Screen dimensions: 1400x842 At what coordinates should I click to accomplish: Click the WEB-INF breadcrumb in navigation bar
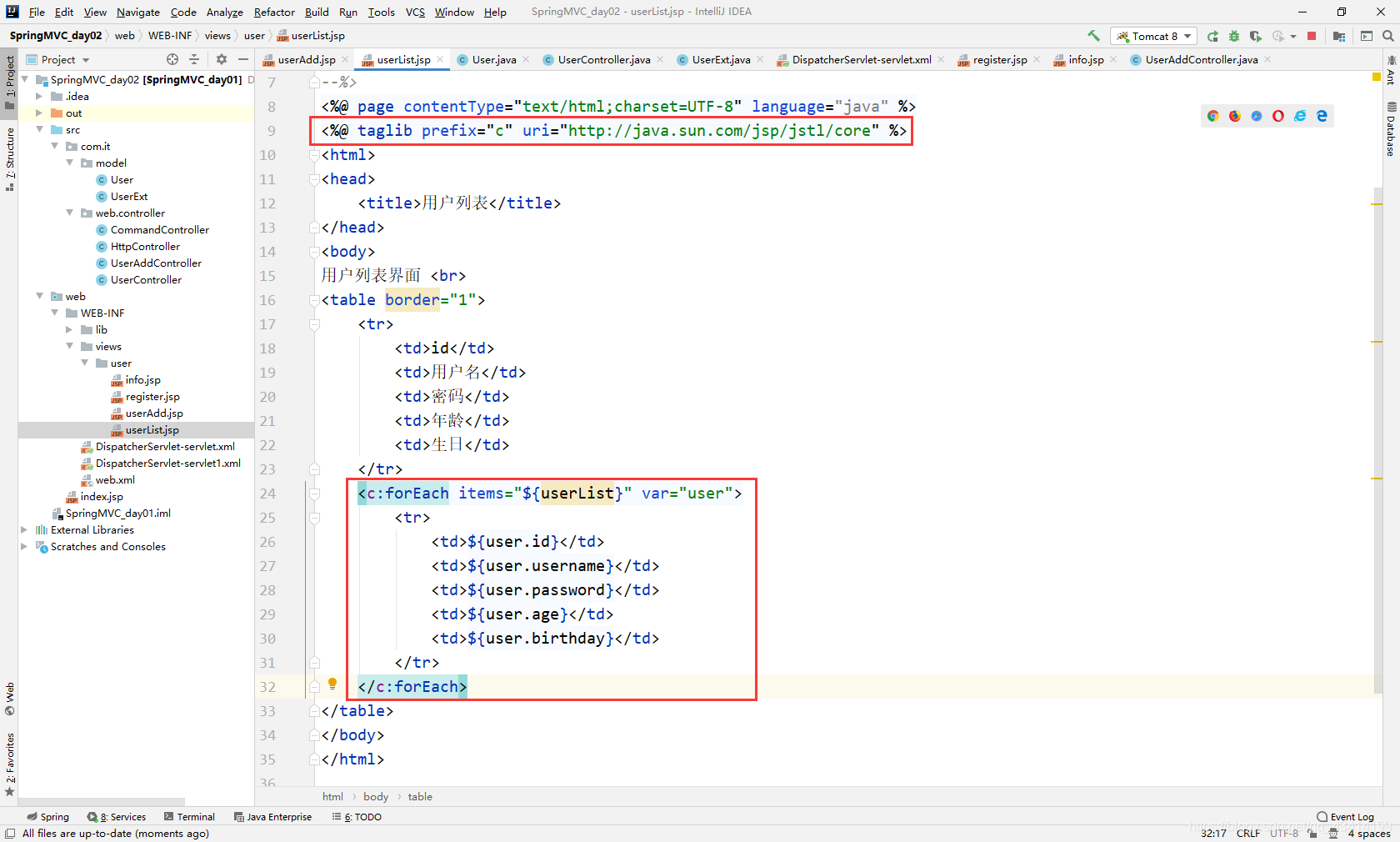pyautogui.click(x=170, y=36)
